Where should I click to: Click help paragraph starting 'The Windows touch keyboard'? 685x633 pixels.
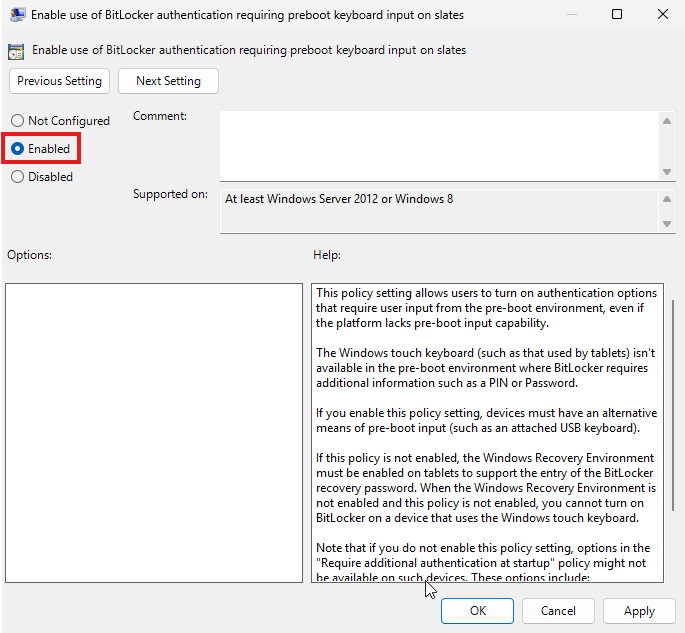(485, 368)
